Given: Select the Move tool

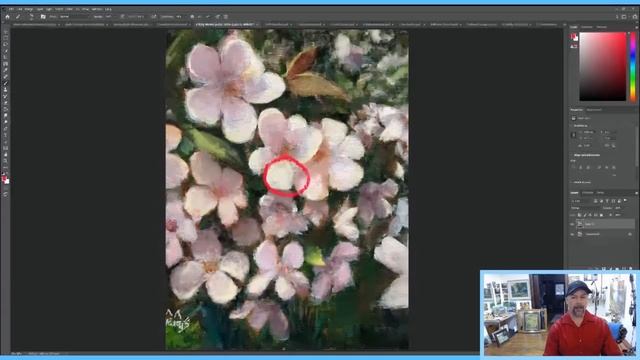Looking at the screenshot, I should 5,31.
